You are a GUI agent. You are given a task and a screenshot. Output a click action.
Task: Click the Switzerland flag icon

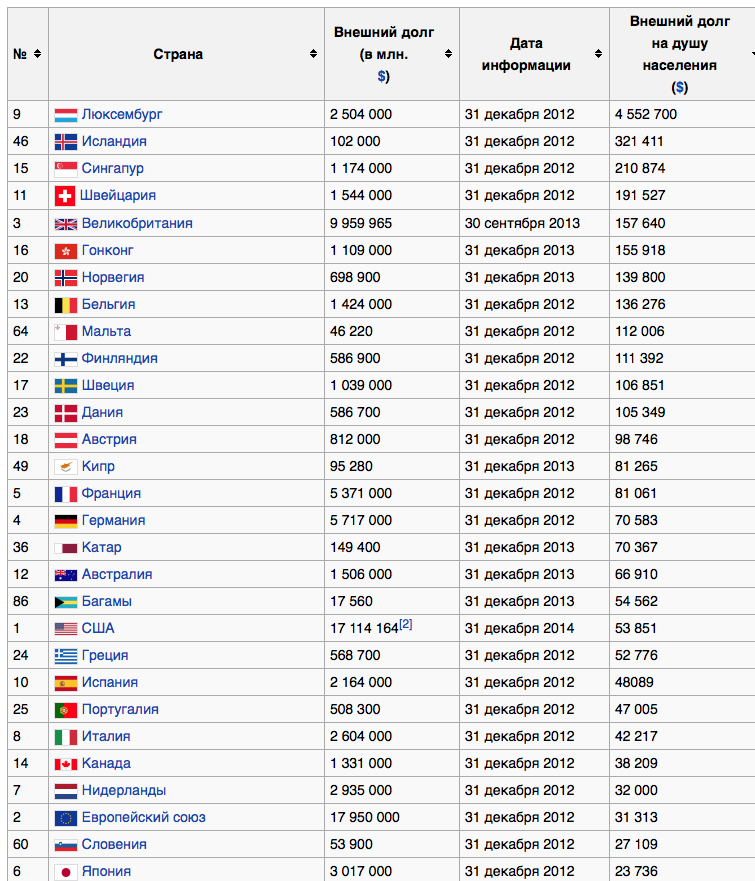66,196
